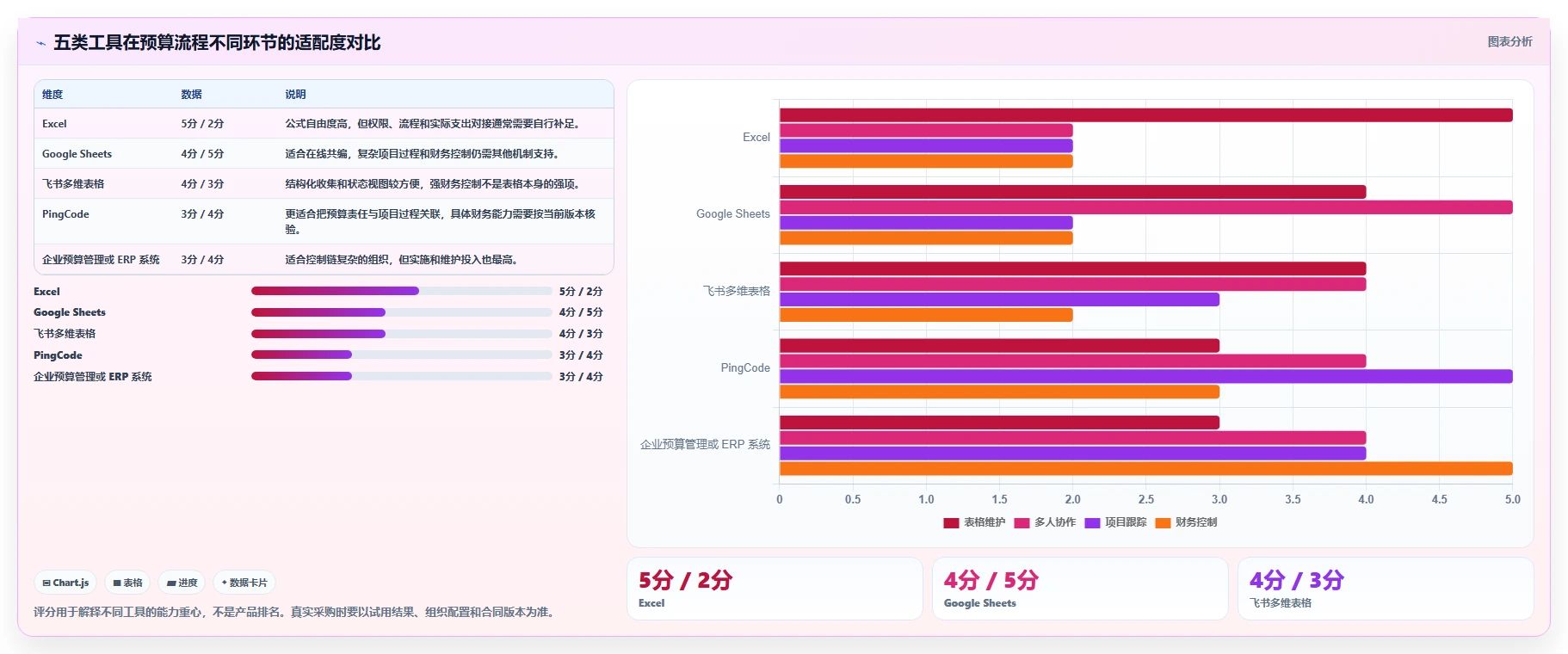Screen dimensions: 1568x654
Task: Click the Google Sheets label on the chart axis
Action: [733, 214]
